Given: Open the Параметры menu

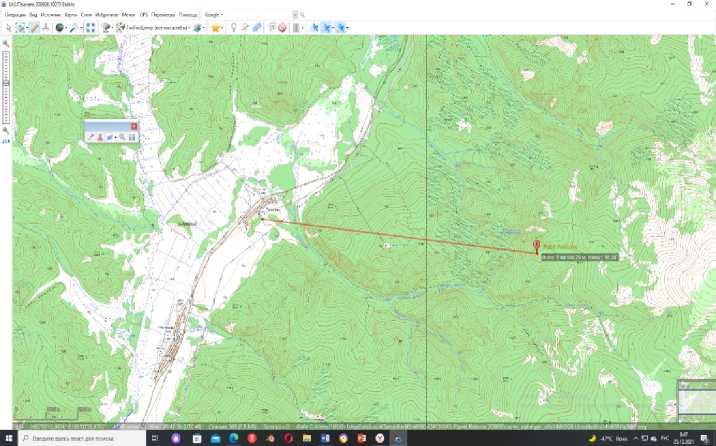Looking at the screenshot, I should 163,15.
